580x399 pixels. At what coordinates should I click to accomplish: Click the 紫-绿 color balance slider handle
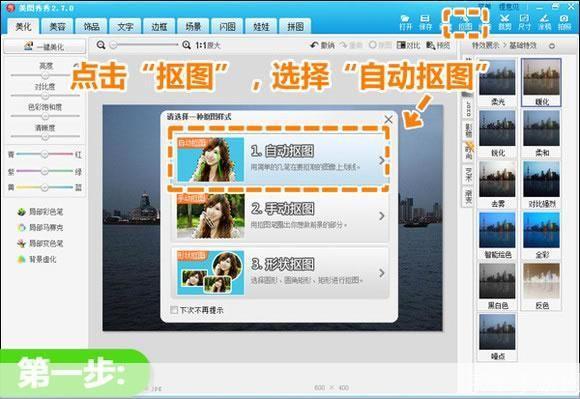click(x=45, y=171)
